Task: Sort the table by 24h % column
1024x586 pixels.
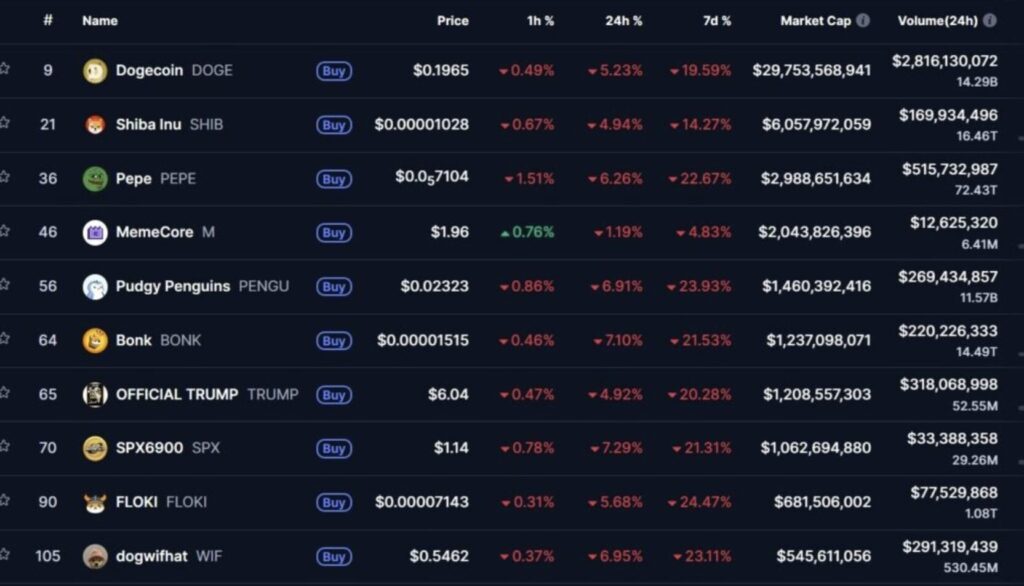Action: (x=623, y=20)
